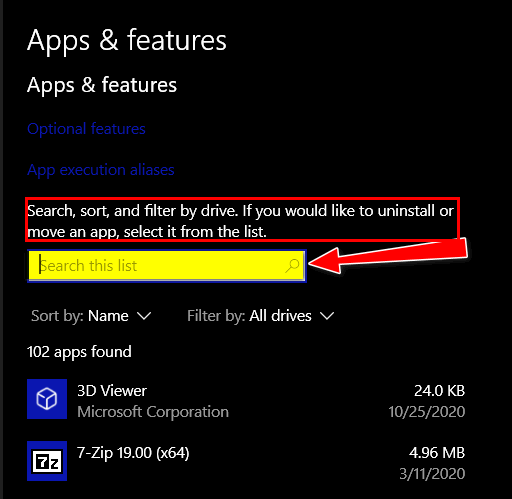
Task: Click the chevron next to Name
Action: coord(144,316)
